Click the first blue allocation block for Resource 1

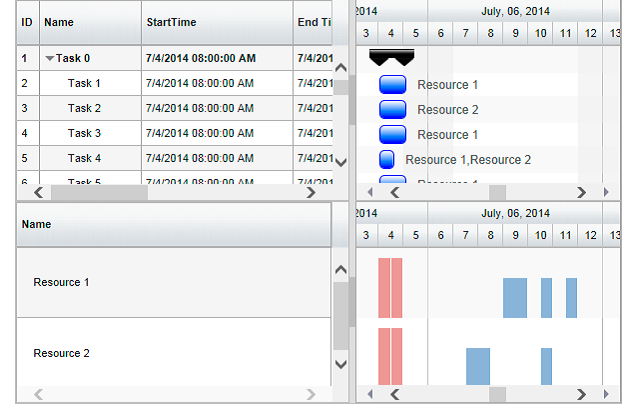[x=514, y=298]
